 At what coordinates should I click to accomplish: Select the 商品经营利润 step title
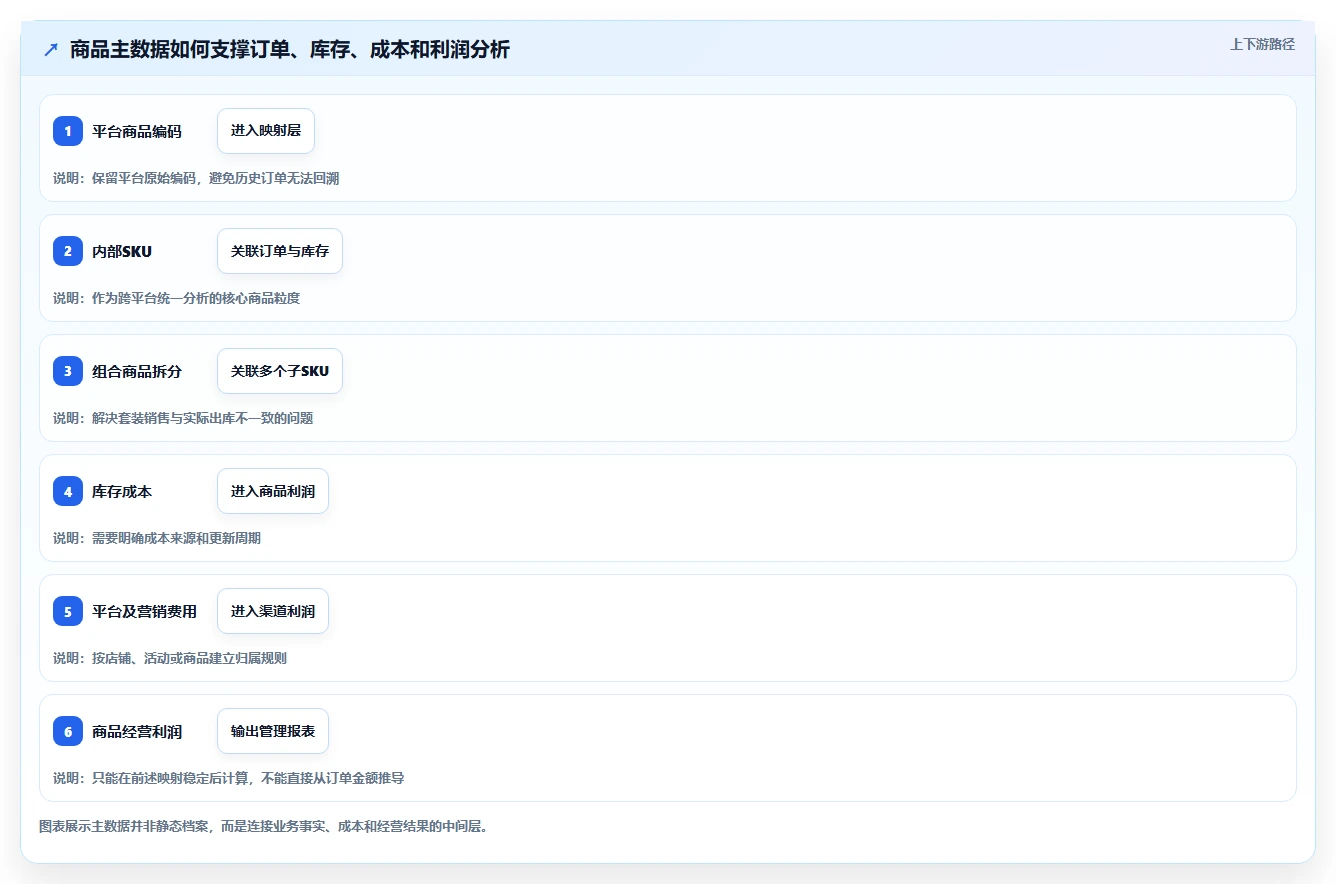click(x=137, y=731)
